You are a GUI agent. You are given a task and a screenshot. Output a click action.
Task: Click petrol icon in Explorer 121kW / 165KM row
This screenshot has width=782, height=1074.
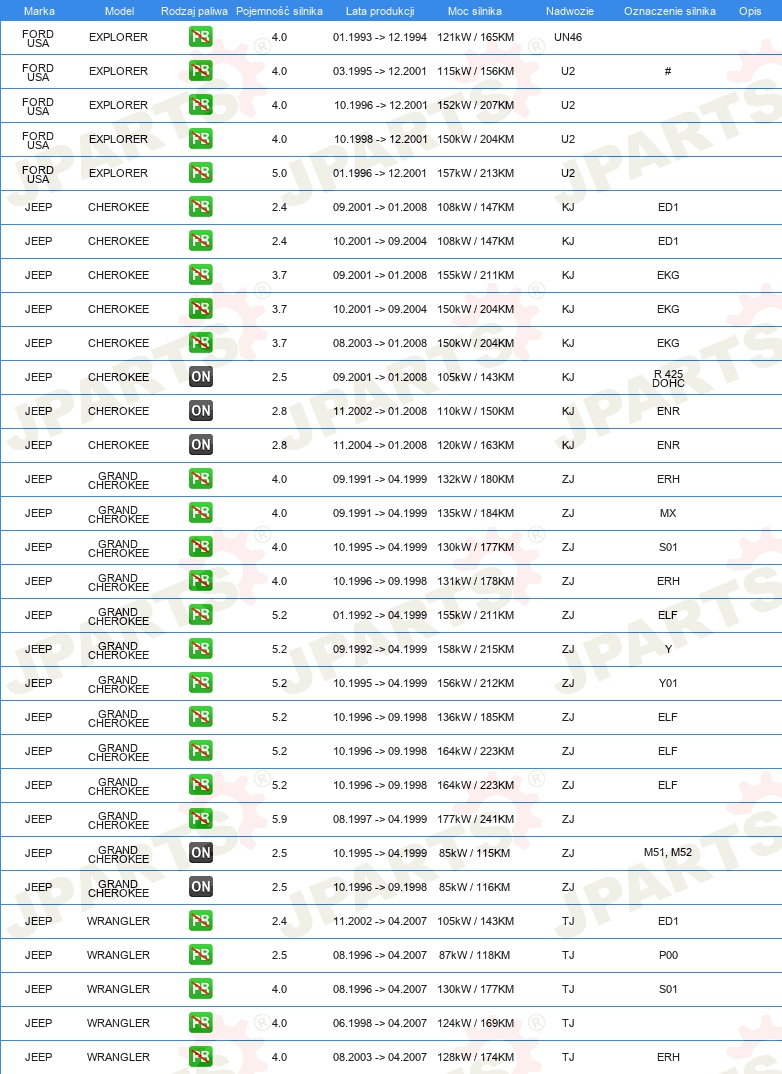[201, 37]
